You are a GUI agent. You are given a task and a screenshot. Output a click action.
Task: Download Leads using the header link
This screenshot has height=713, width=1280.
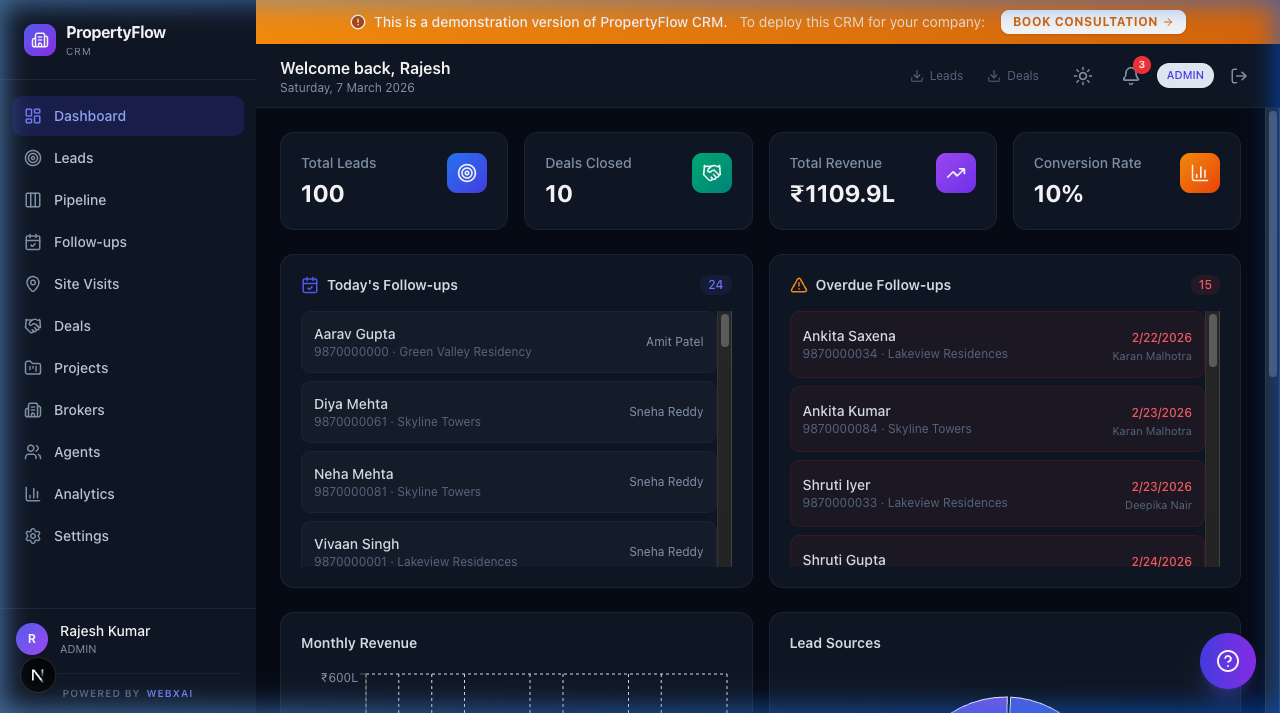coord(936,75)
